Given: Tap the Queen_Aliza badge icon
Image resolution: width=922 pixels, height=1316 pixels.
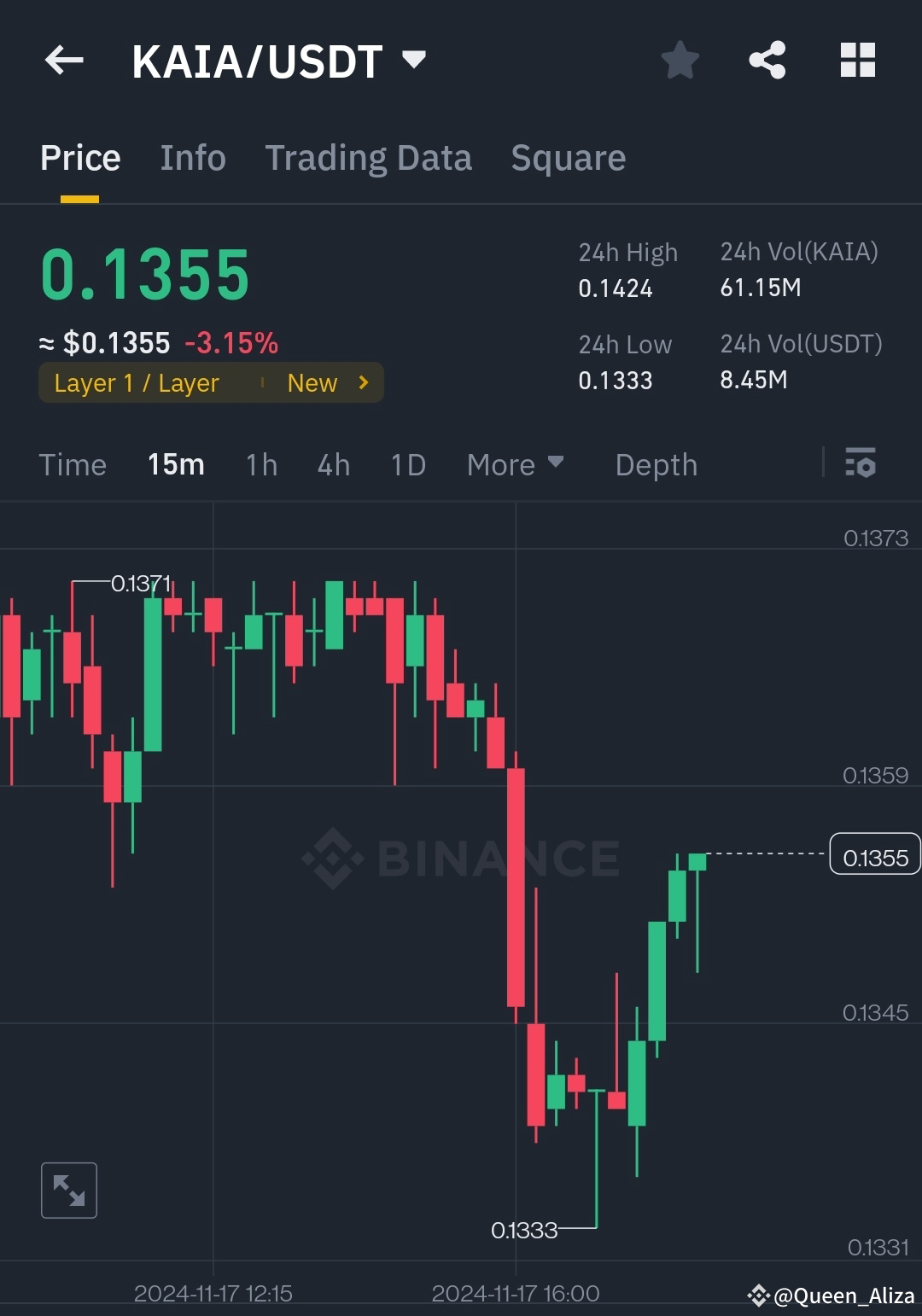Looking at the screenshot, I should coord(759,1296).
